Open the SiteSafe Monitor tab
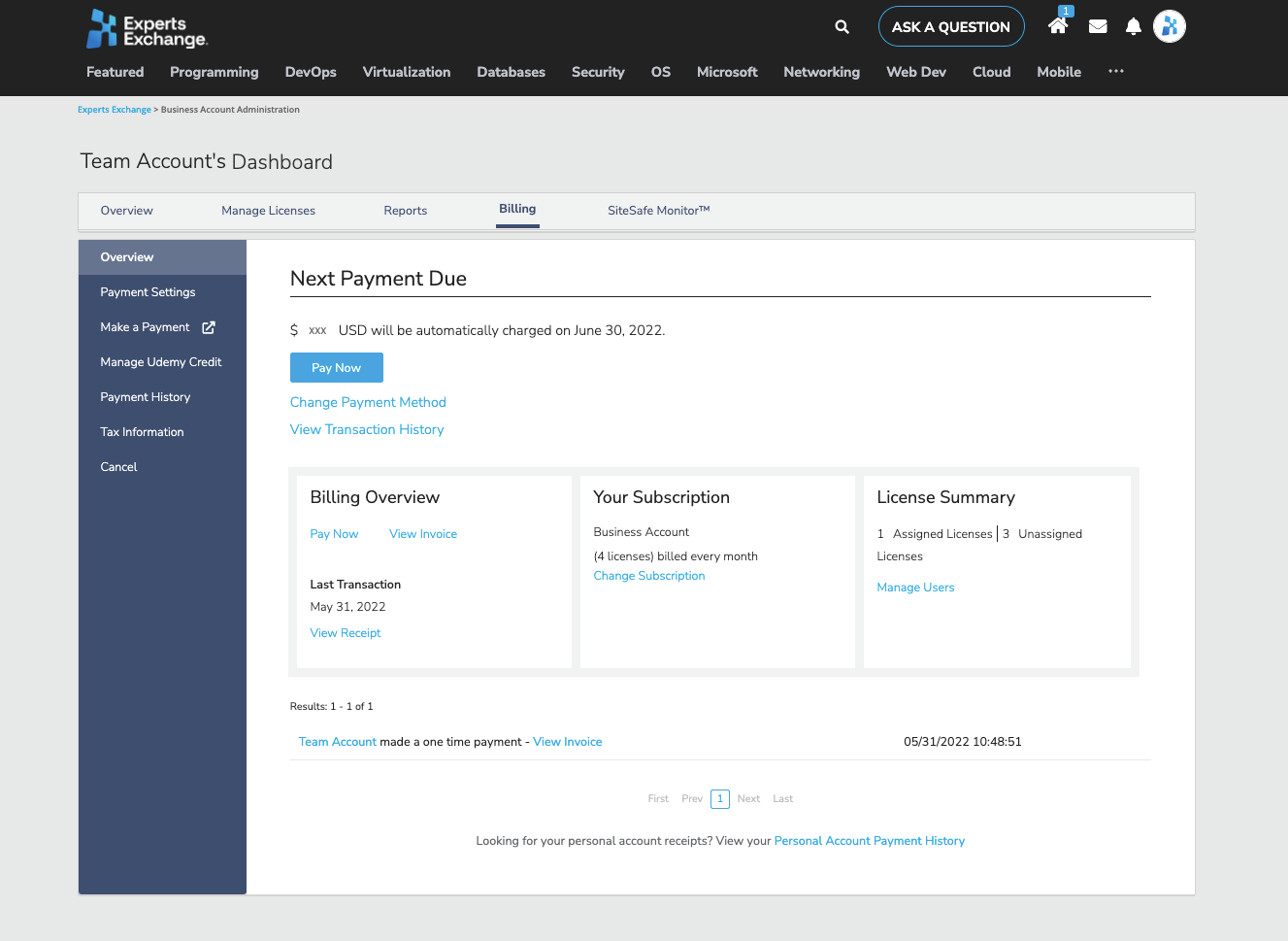 tap(658, 210)
